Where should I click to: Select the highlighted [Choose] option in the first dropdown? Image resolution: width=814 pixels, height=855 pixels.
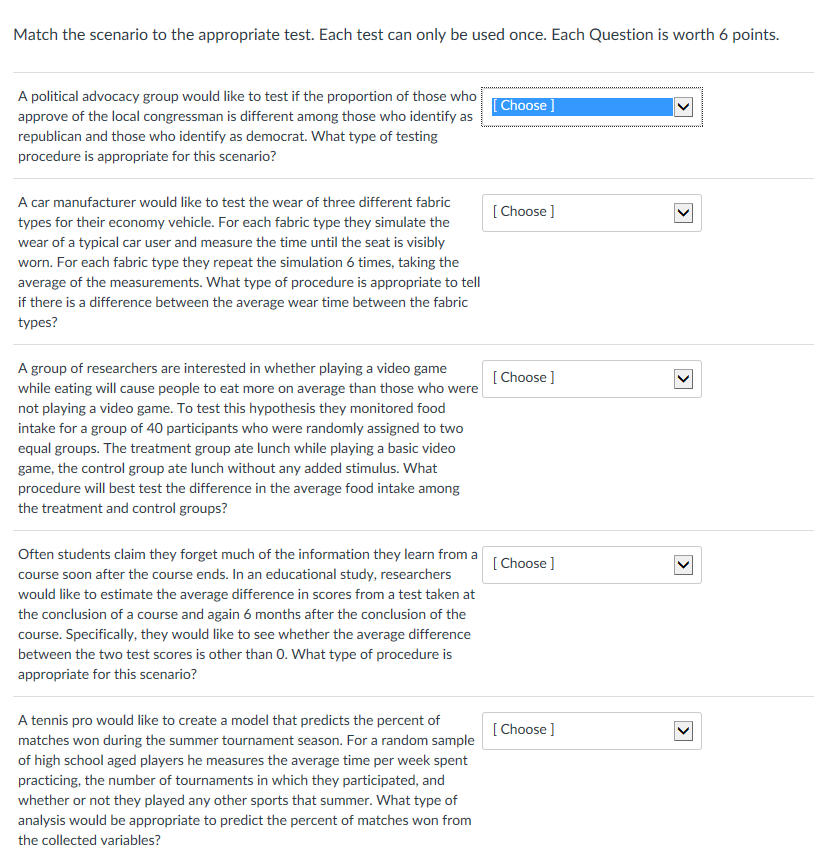pos(524,105)
